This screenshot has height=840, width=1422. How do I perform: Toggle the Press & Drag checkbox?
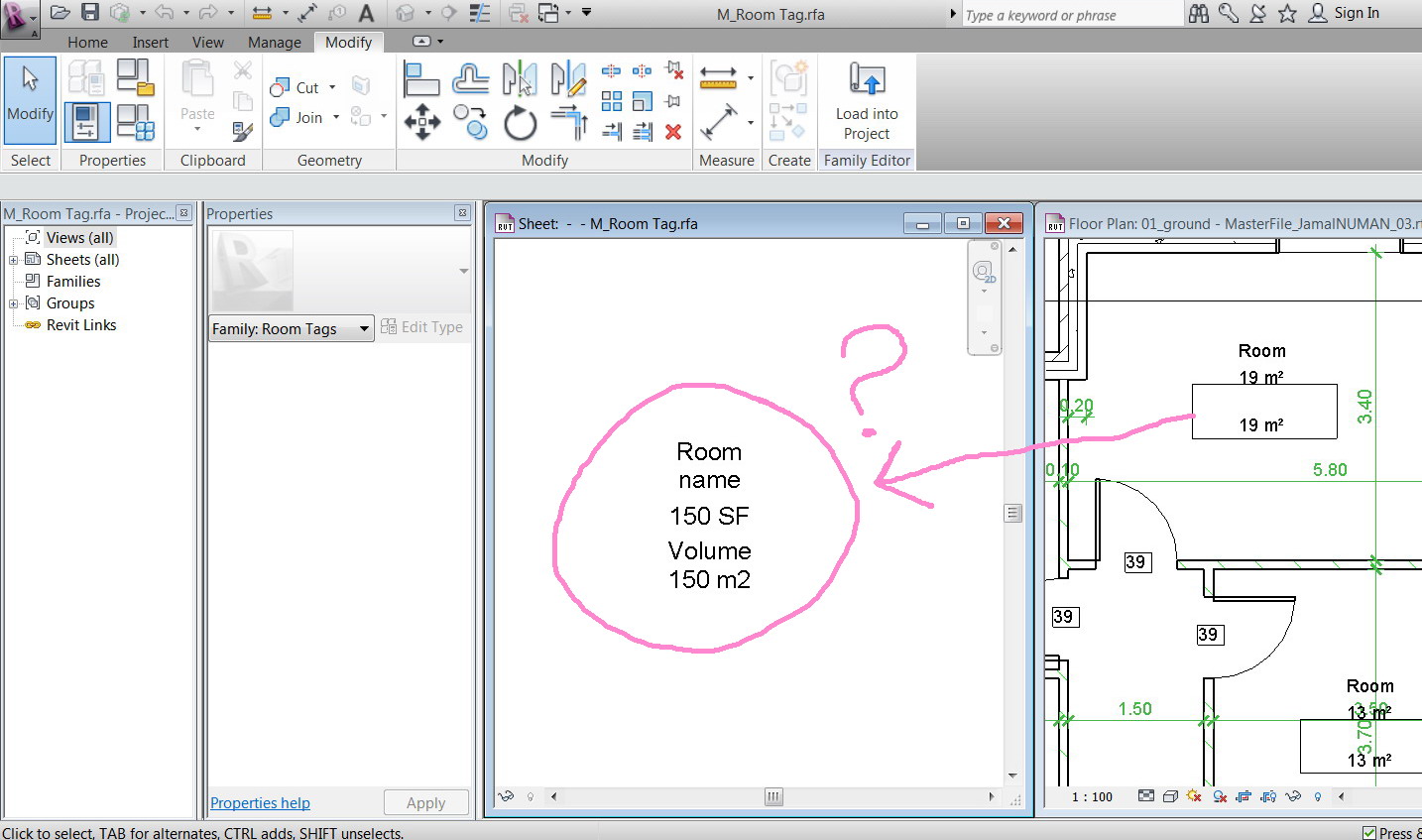(x=1369, y=833)
